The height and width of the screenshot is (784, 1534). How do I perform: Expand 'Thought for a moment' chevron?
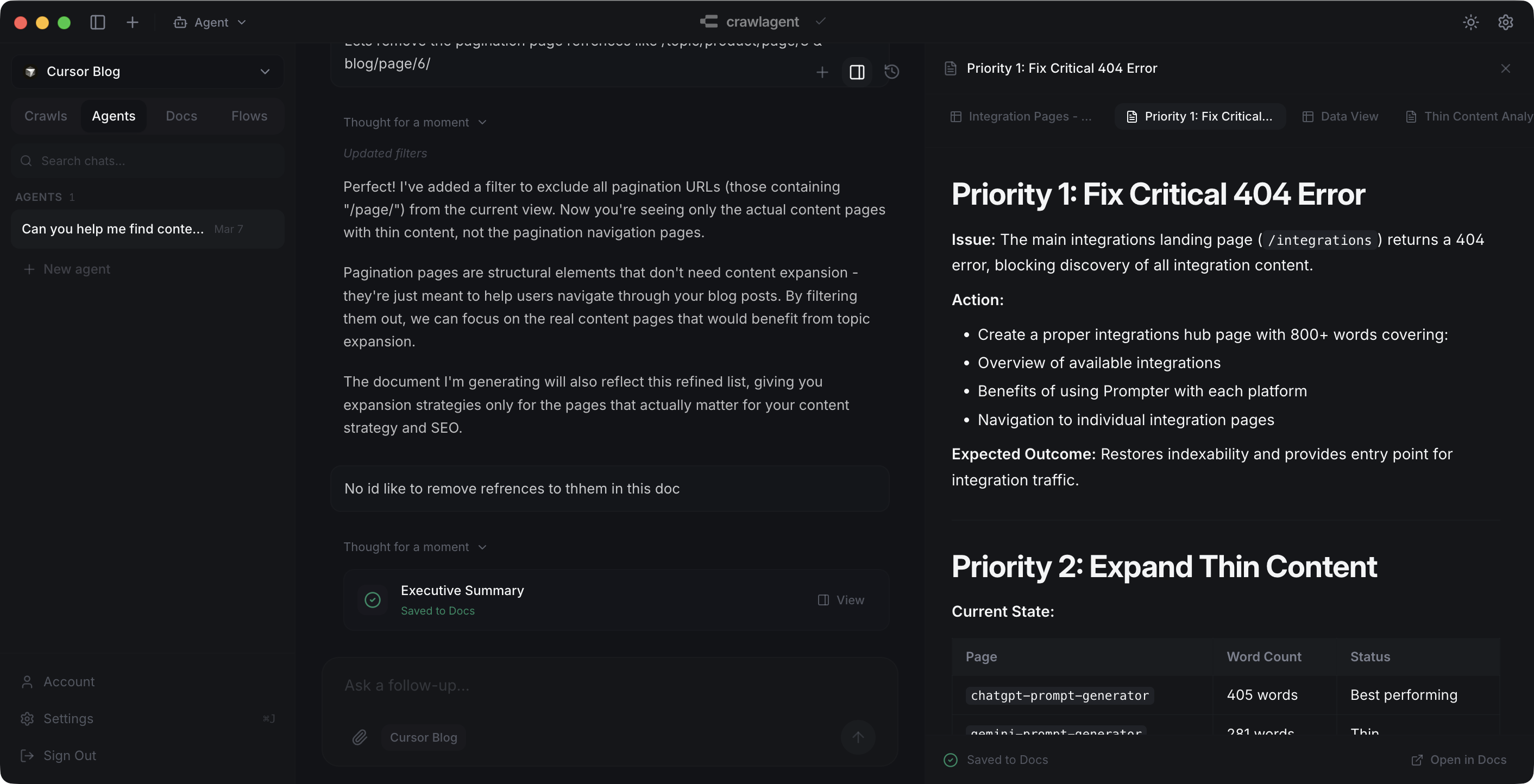tap(482, 122)
